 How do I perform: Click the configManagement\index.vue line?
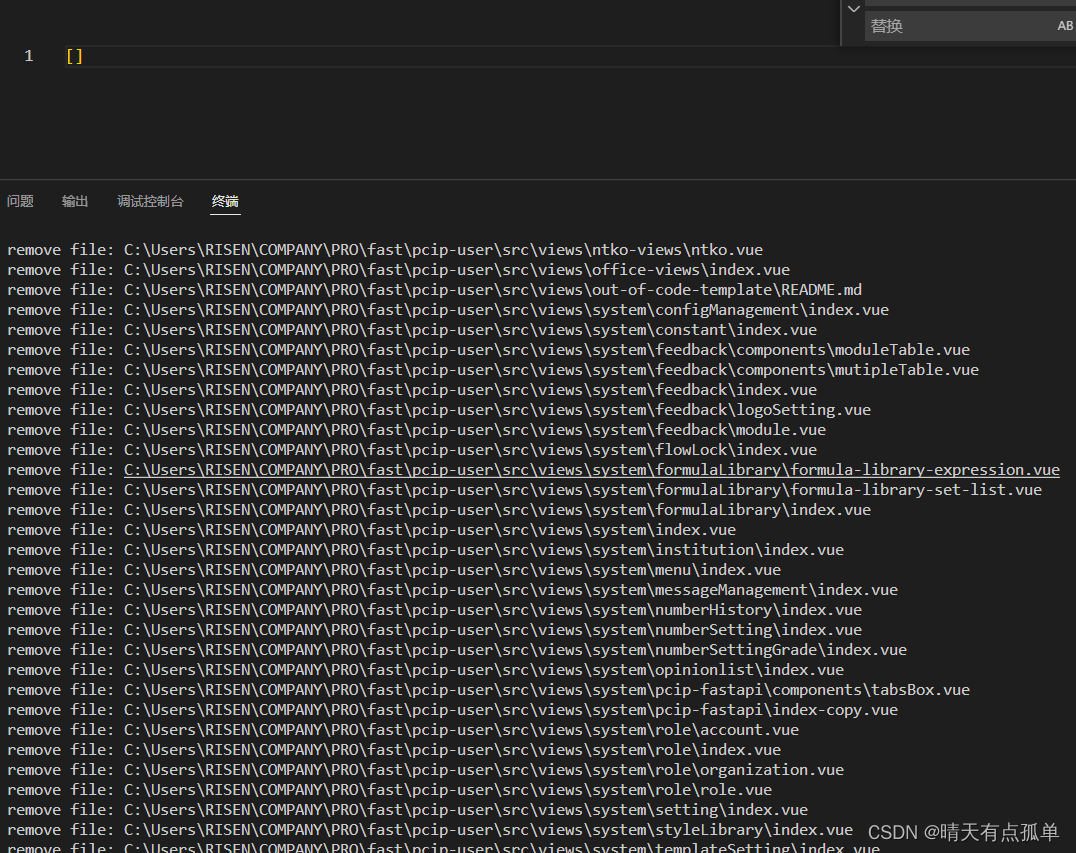[x=448, y=309]
